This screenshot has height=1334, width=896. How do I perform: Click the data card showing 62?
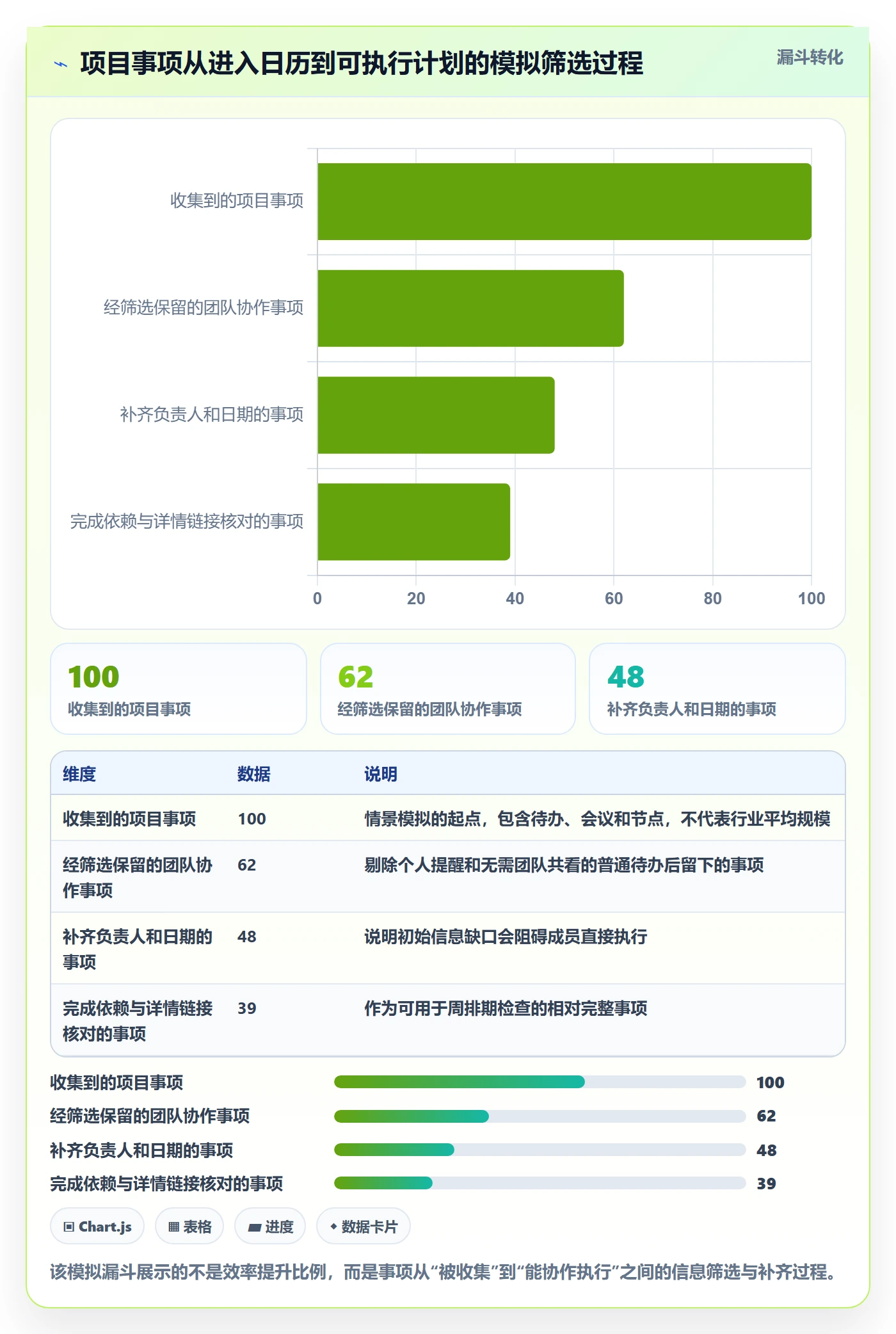[x=448, y=689]
